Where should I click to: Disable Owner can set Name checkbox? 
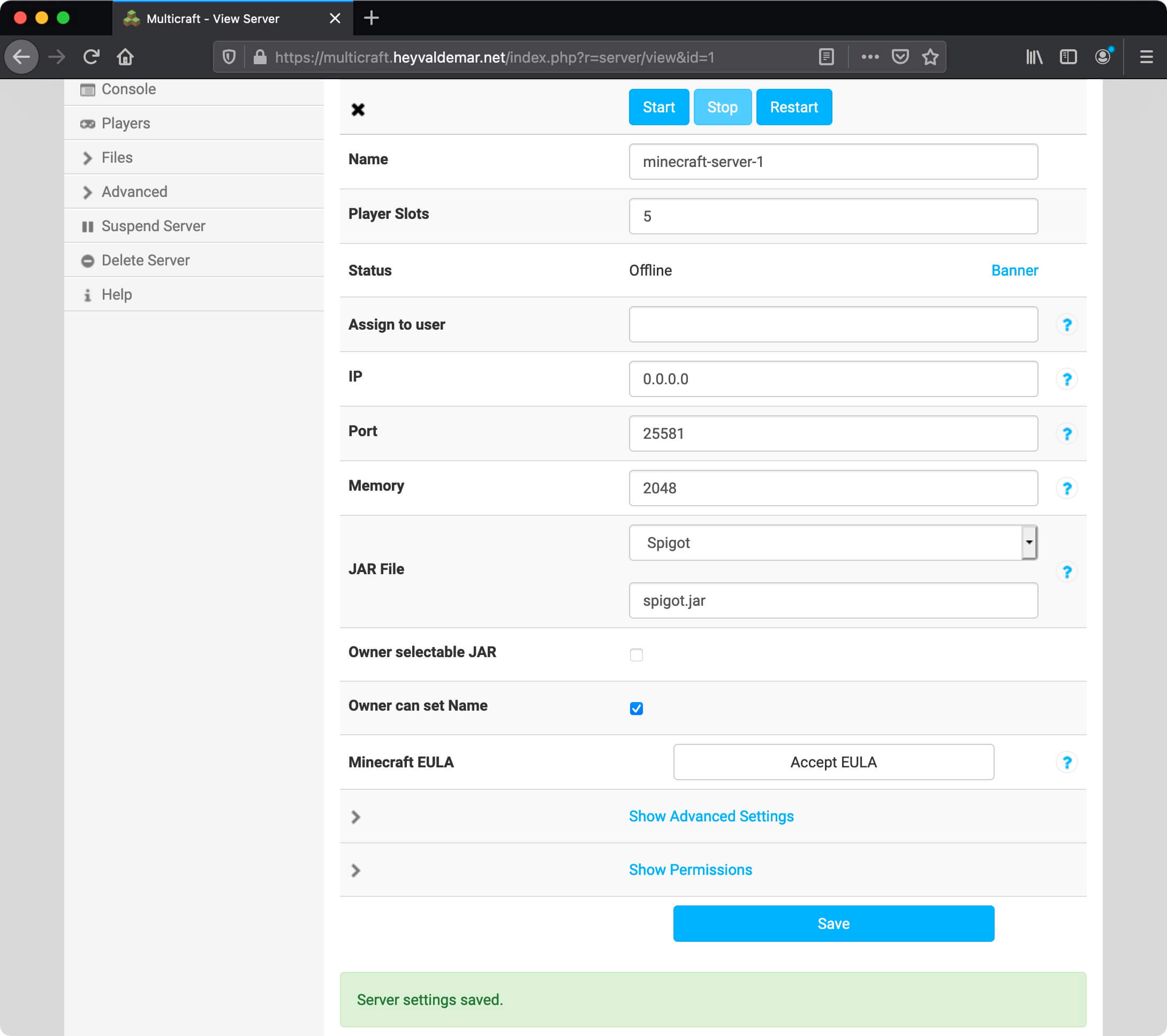[636, 708]
